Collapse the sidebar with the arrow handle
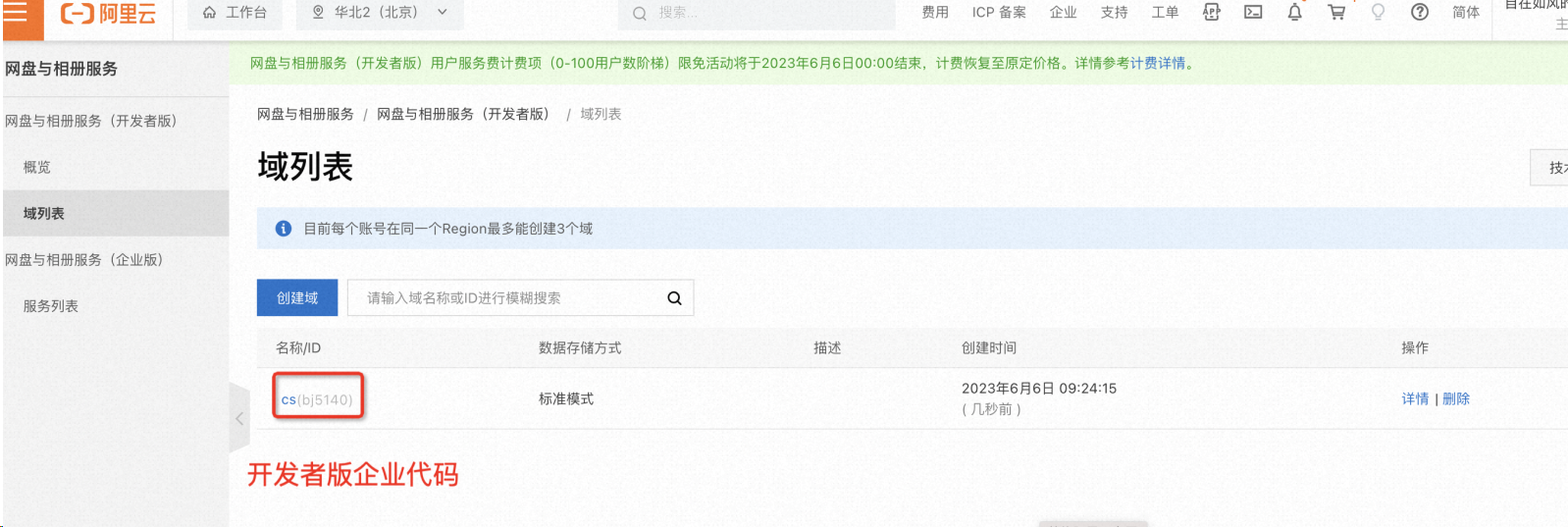Screen dimensions: 1568x527 [x=239, y=418]
